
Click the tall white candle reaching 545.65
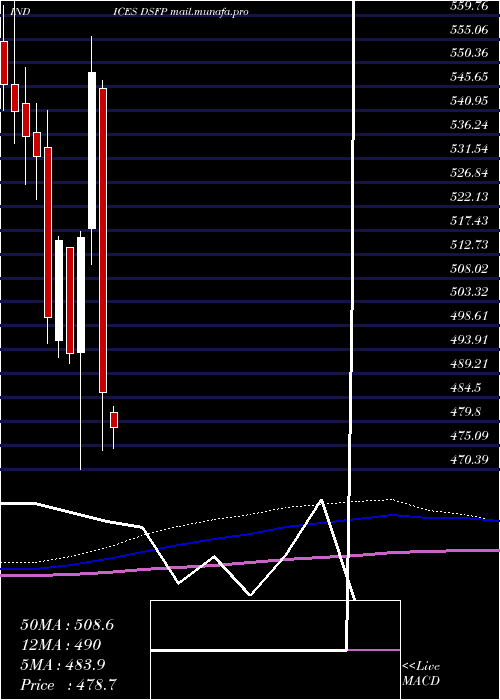pyautogui.click(x=92, y=150)
